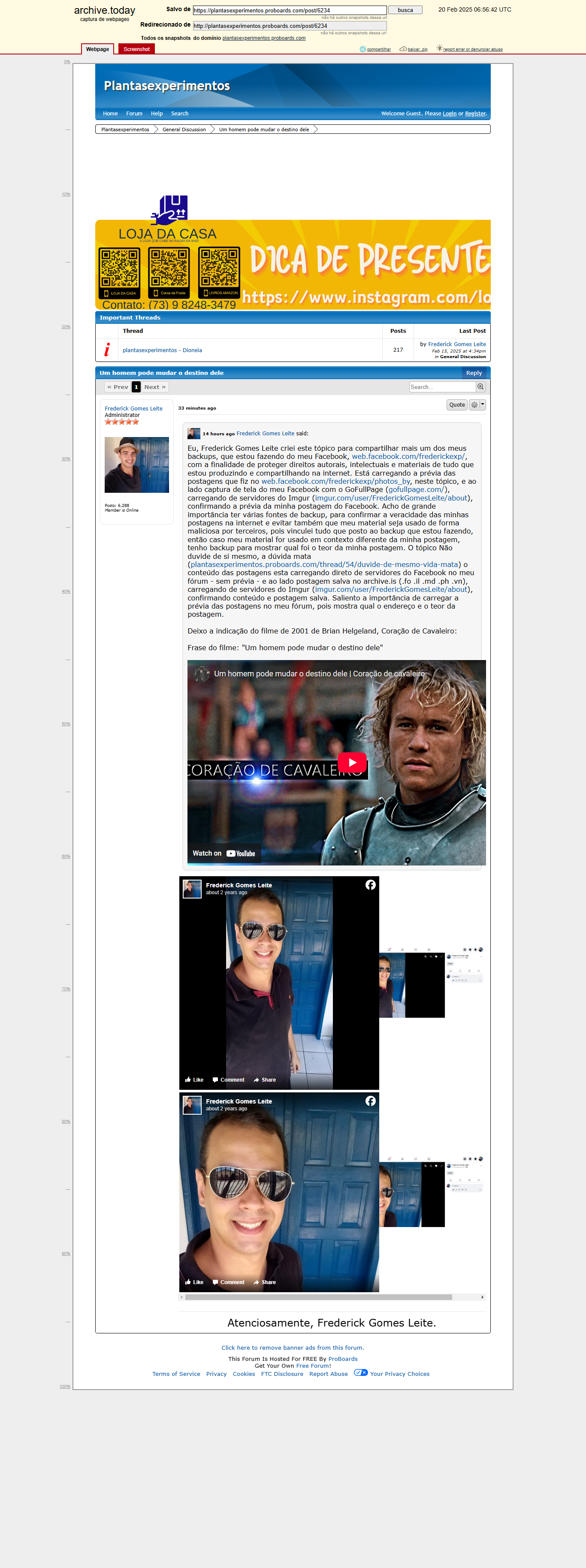Go to Prev page button
Viewport: 586px width, 1568px height.
point(118,387)
